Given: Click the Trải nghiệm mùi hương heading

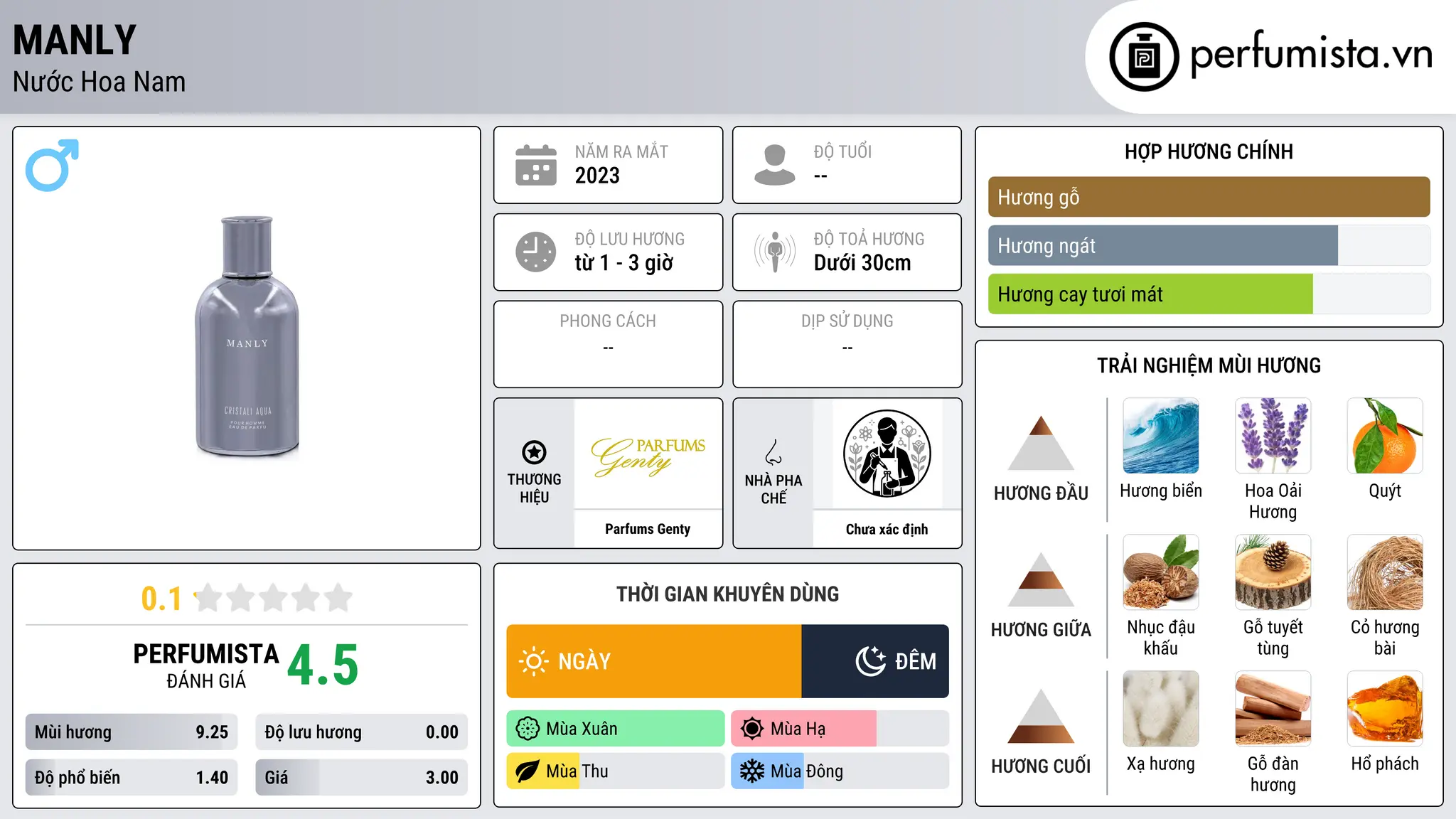Looking at the screenshot, I should [x=1209, y=365].
